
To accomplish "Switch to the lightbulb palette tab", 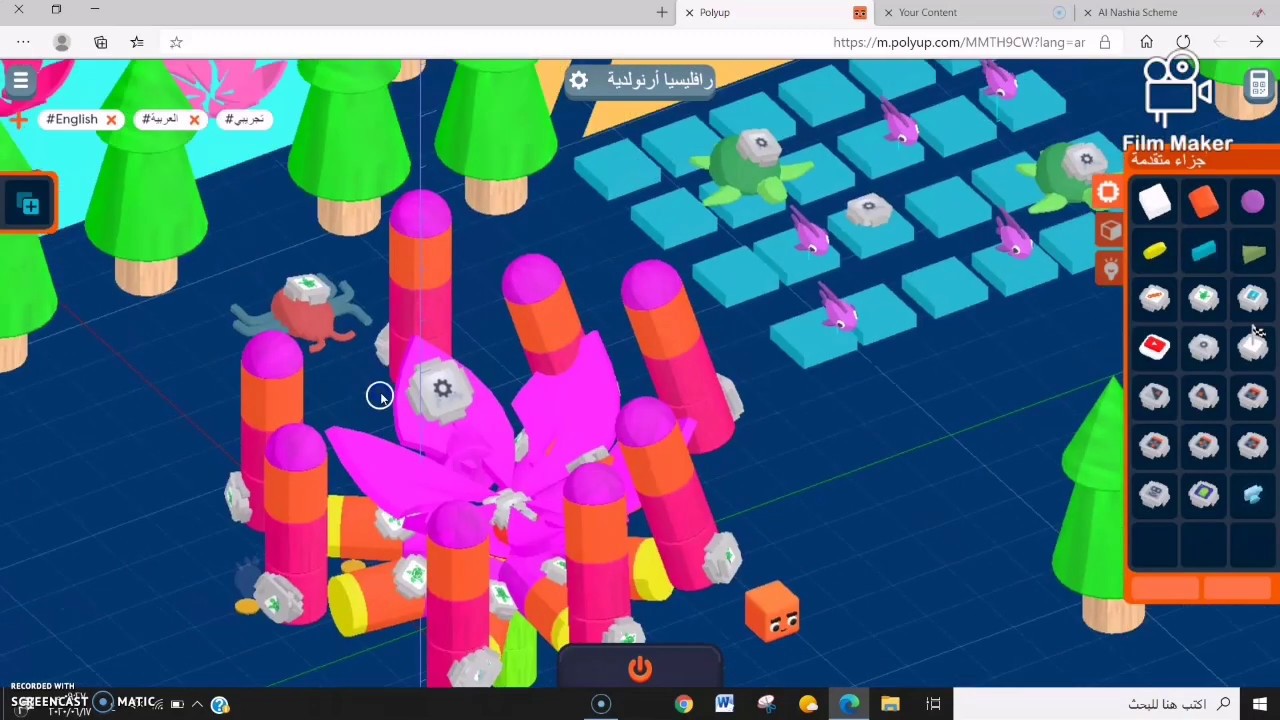I will pyautogui.click(x=1111, y=269).
